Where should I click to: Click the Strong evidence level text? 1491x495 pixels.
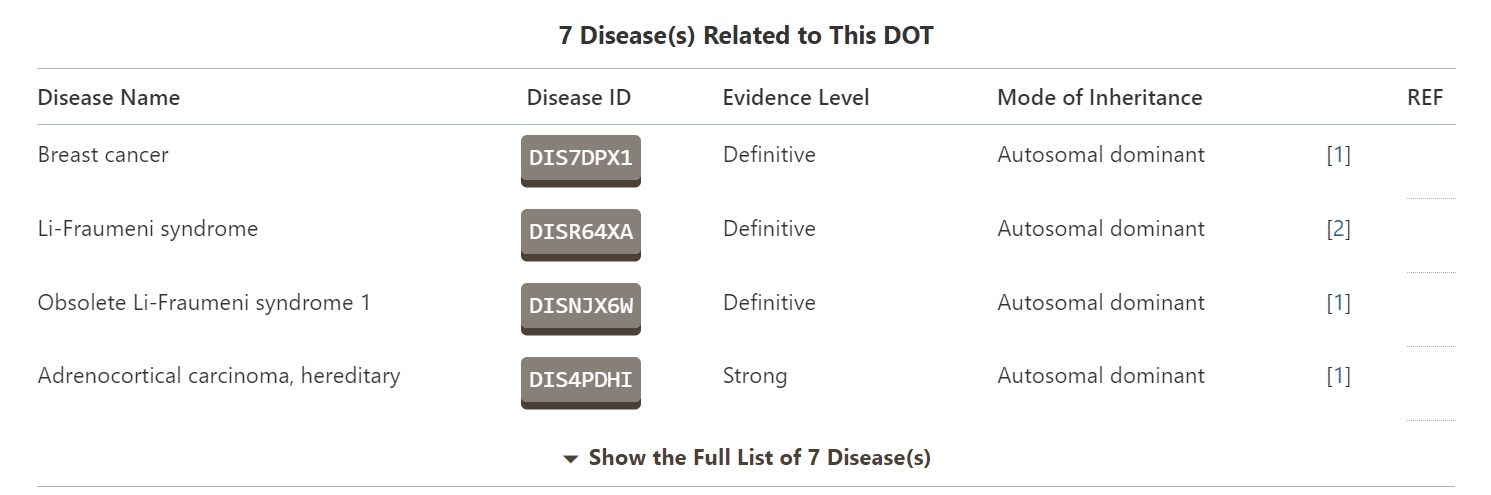click(755, 376)
